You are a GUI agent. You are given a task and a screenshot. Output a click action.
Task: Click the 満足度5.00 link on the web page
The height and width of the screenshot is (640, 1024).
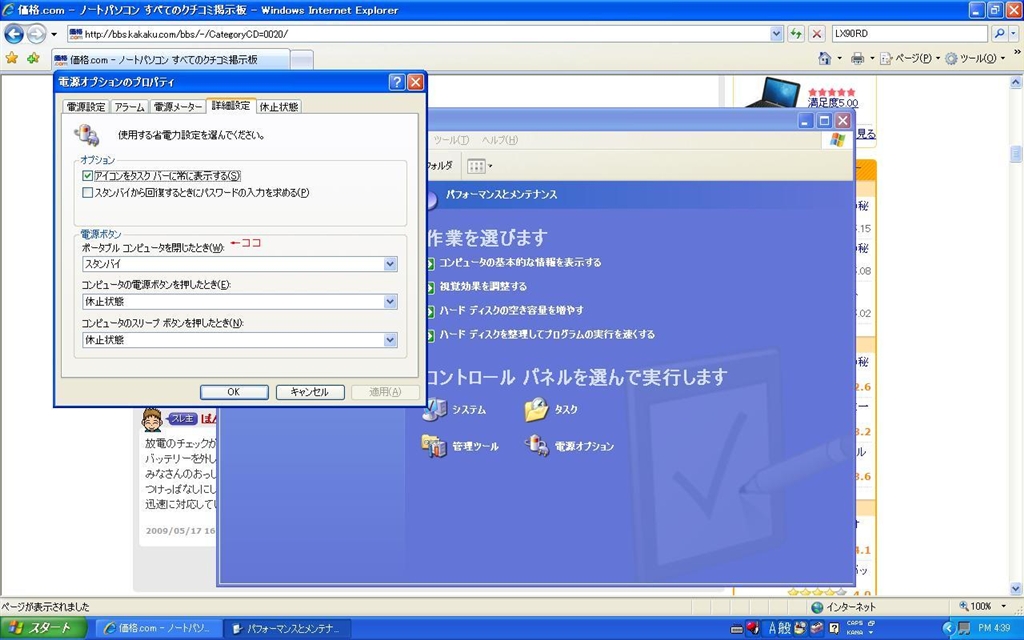point(833,103)
